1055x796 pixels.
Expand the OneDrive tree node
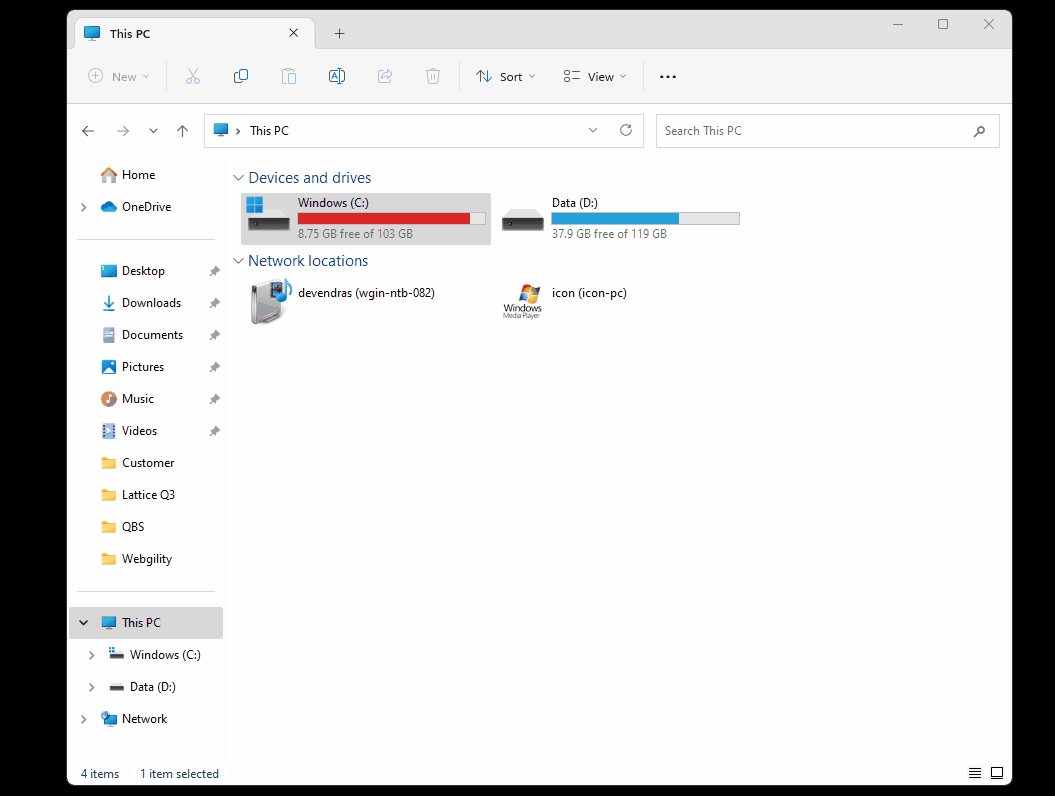coord(84,207)
